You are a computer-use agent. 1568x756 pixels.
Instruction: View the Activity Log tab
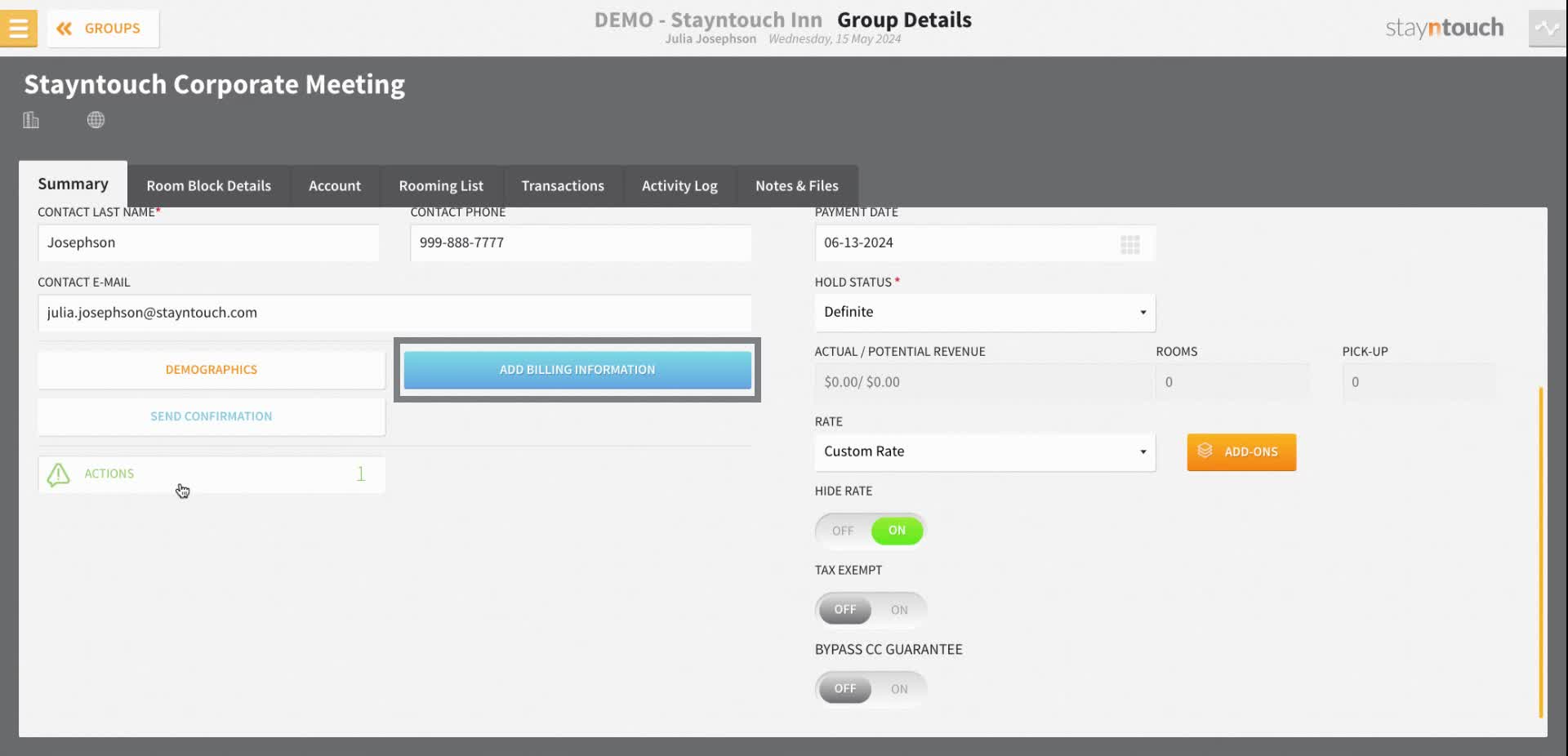click(x=679, y=186)
